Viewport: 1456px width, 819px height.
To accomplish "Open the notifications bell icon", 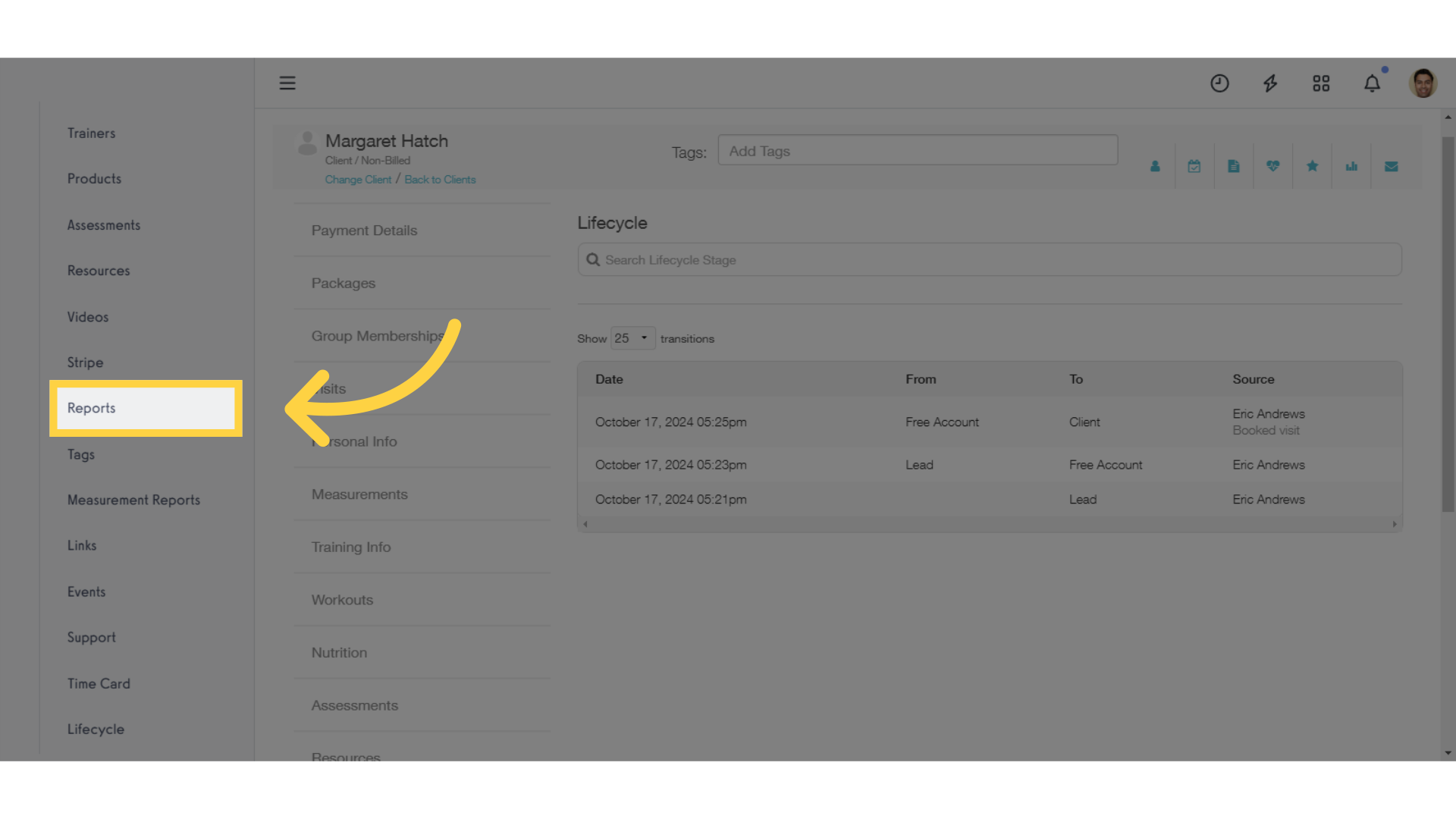I will tap(1372, 83).
